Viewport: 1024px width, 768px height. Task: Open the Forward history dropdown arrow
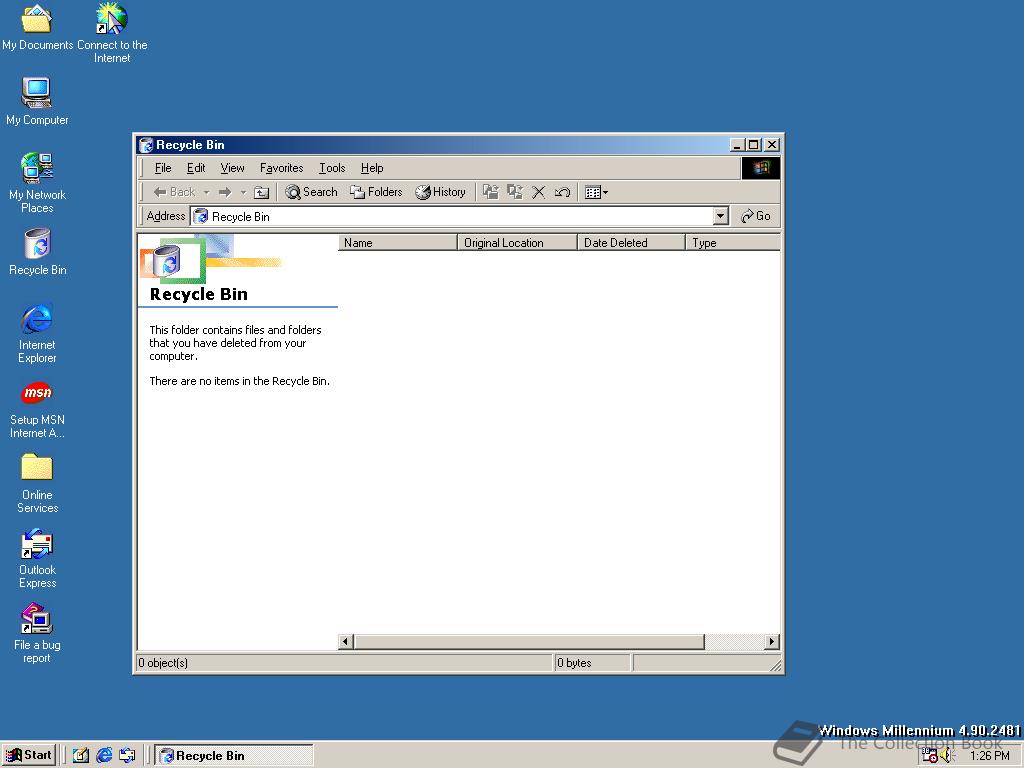pos(243,192)
